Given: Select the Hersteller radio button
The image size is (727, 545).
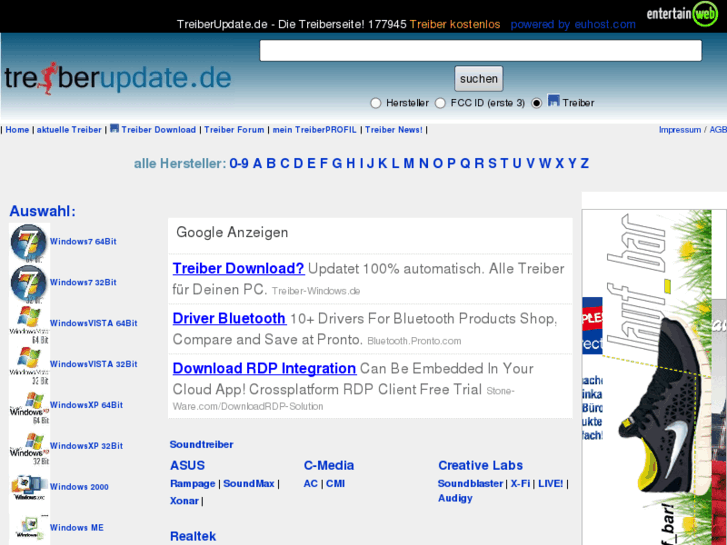Looking at the screenshot, I should click(x=376, y=103).
